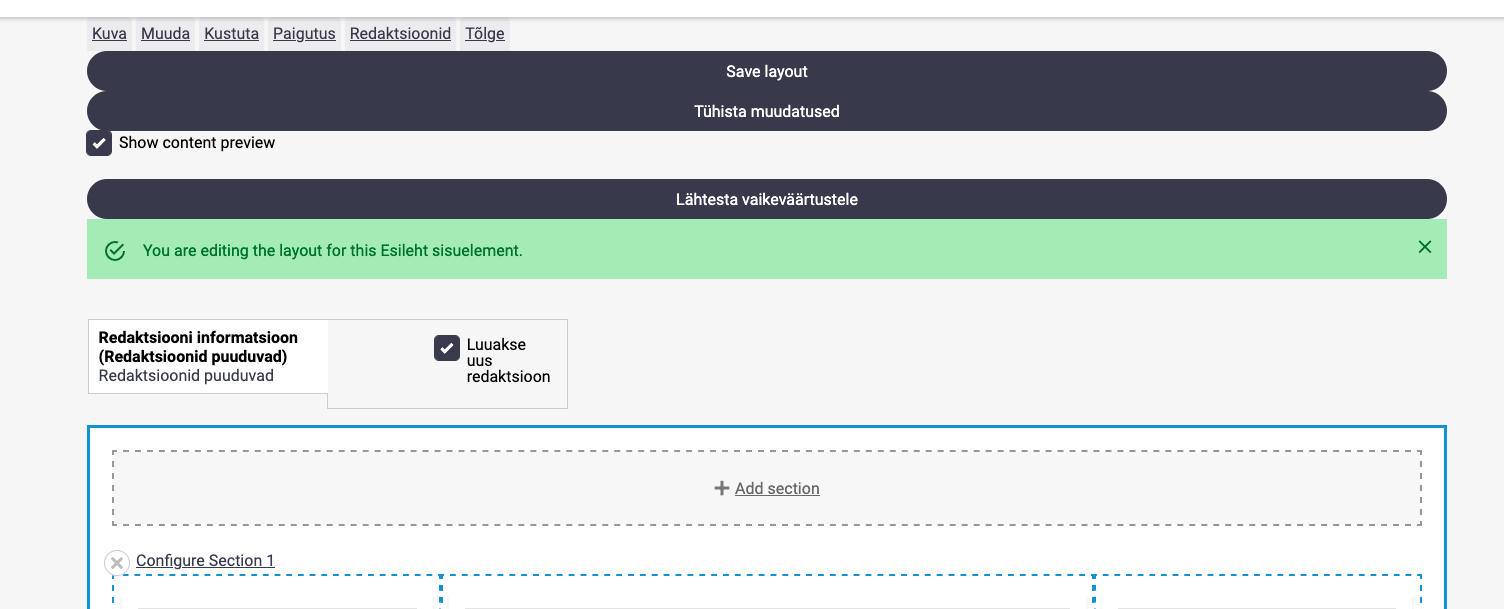Screen dimensions: 1504x609
Task: Click the 'Luuakse uus redaktsioon' label text
Action: click(507, 360)
